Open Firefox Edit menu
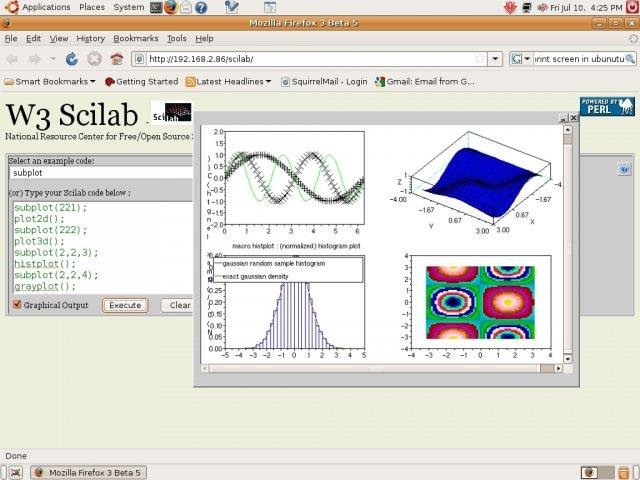This screenshot has width=640, height=480. (33, 38)
